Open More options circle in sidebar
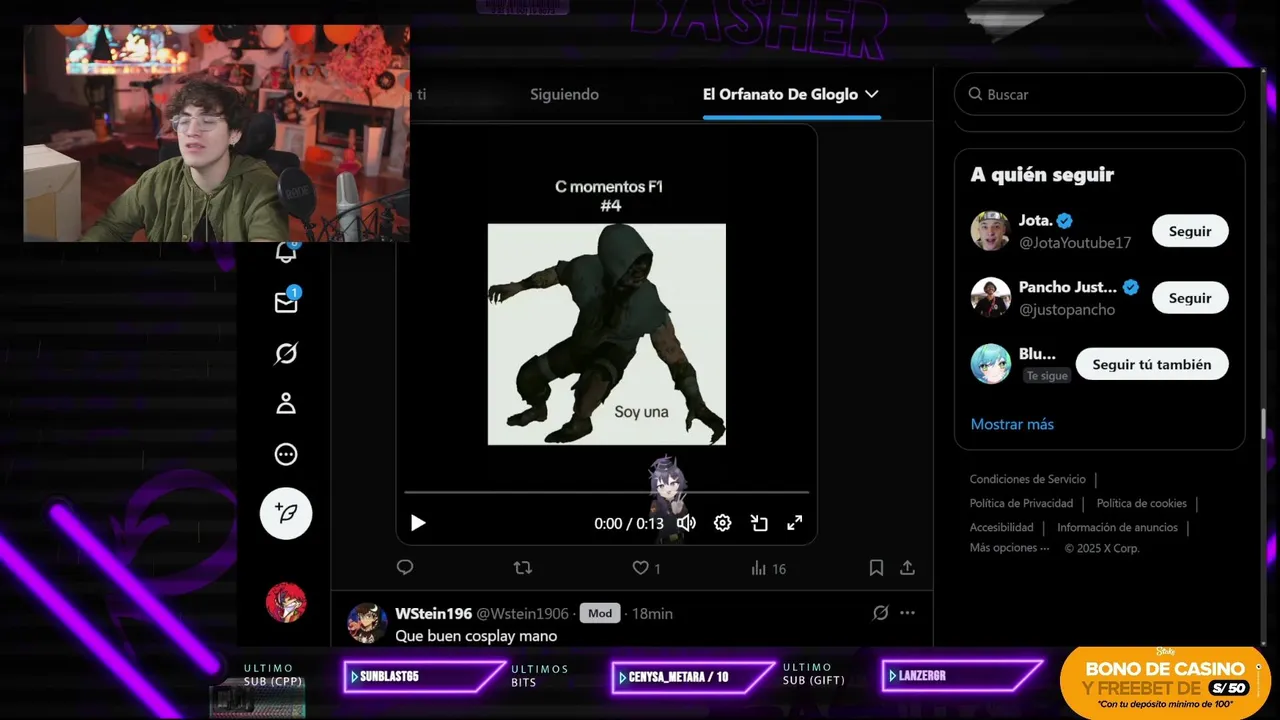 tap(286, 455)
